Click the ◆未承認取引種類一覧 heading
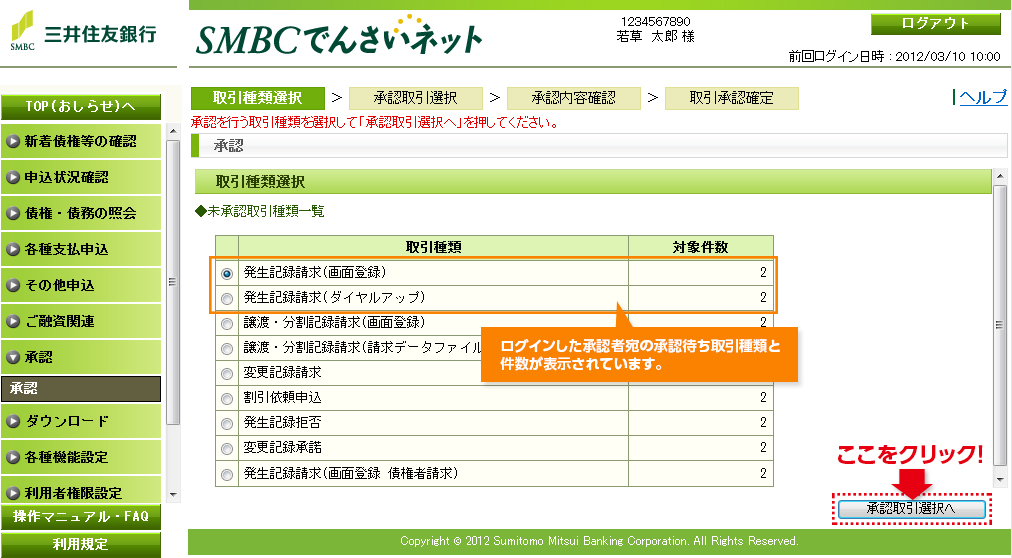Viewport: 1012px width, 558px height. click(259, 212)
